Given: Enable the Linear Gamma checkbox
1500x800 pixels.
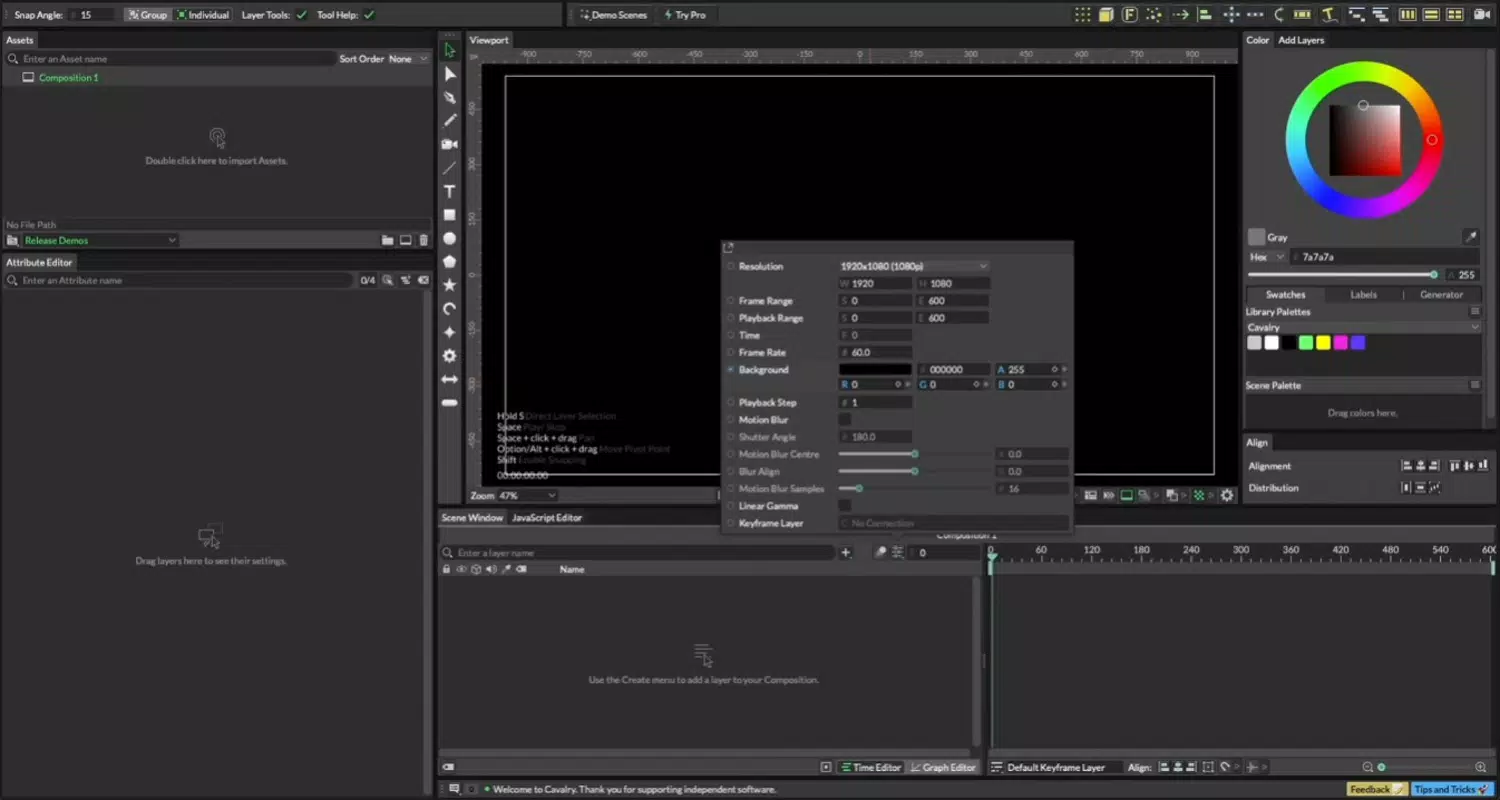Looking at the screenshot, I should tap(845, 506).
